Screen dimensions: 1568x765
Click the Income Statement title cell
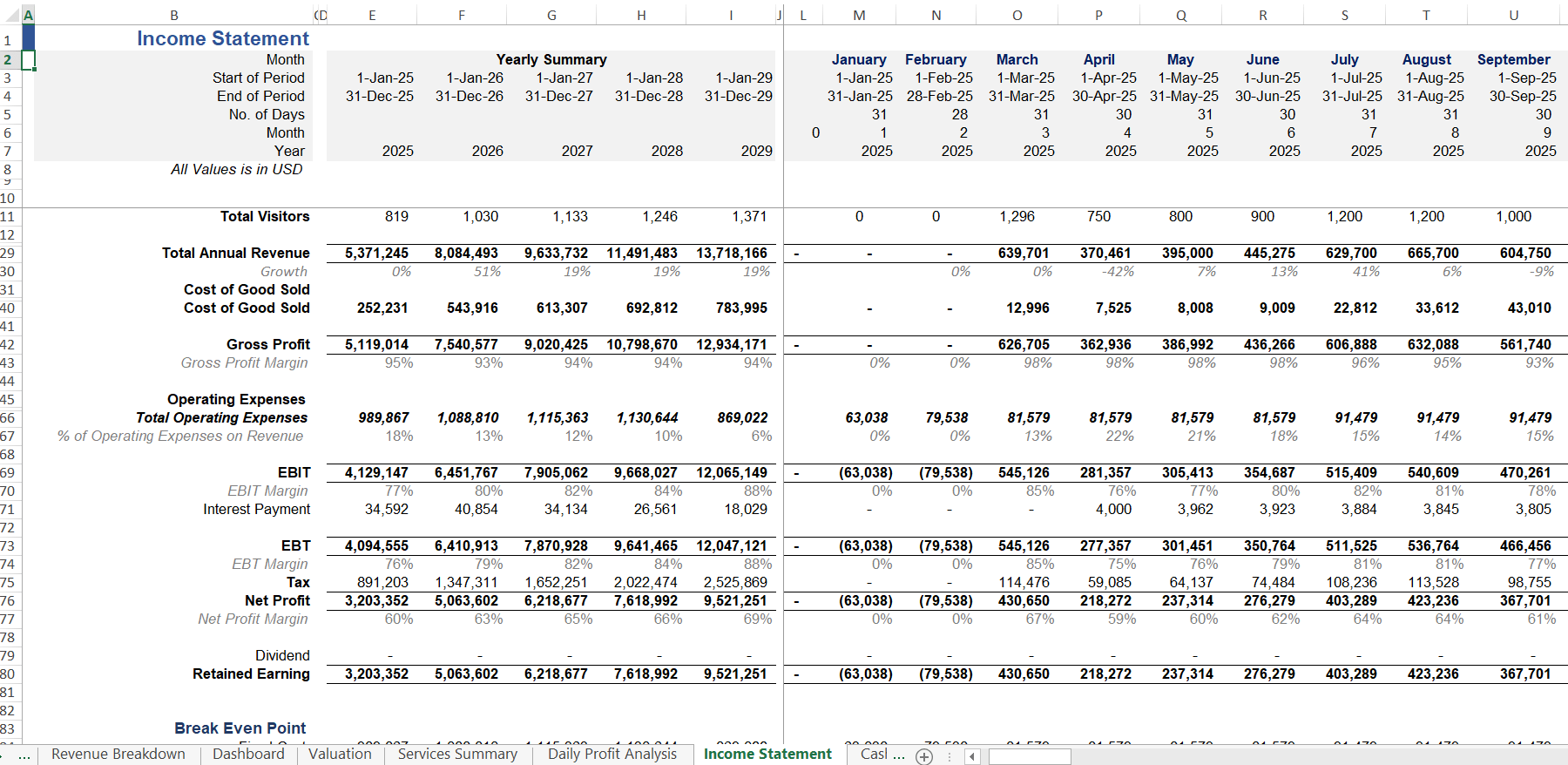point(223,38)
